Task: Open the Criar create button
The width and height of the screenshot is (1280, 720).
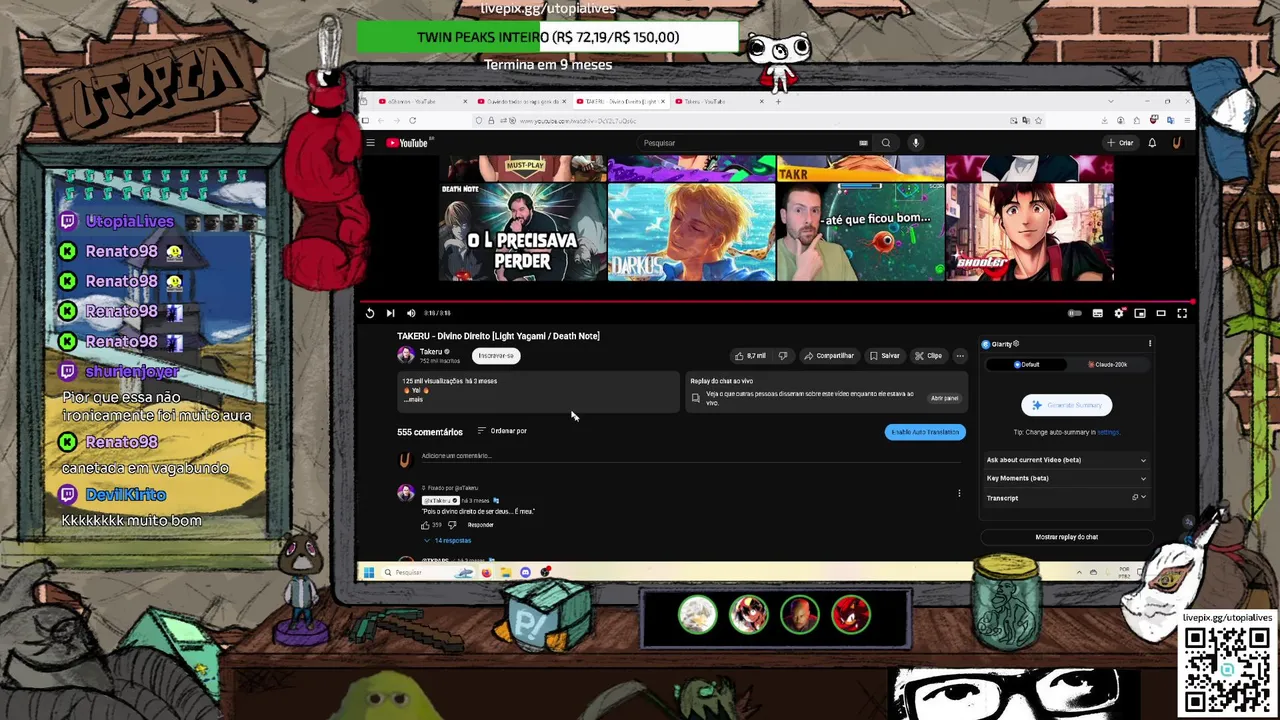Action: pyautogui.click(x=1120, y=143)
